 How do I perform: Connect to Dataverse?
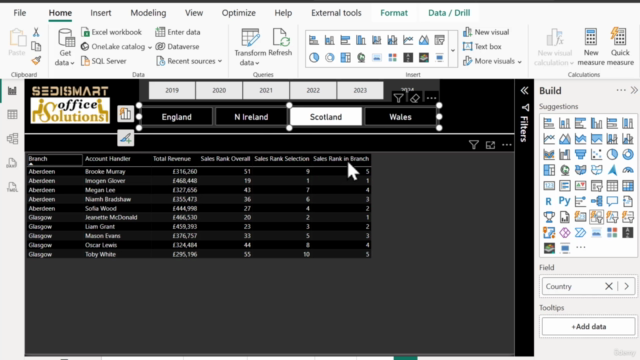tap(178, 47)
